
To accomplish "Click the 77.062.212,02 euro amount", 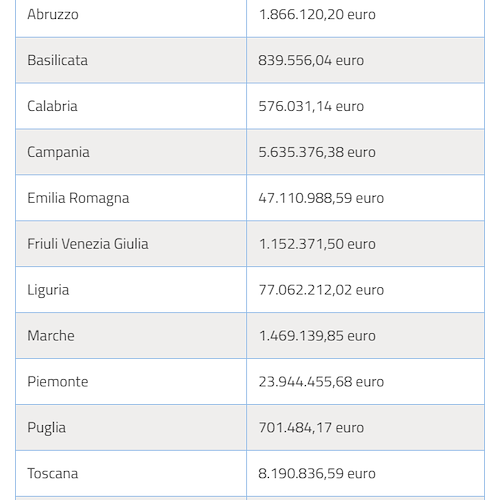I will click(321, 290).
